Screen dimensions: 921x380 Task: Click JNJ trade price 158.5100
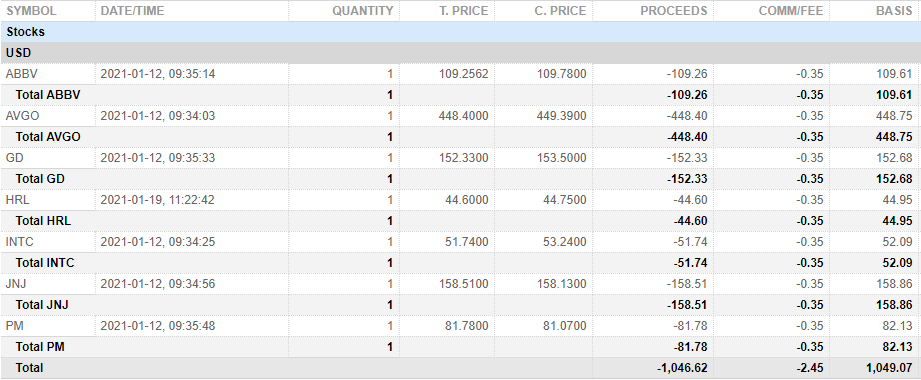[x=463, y=284]
